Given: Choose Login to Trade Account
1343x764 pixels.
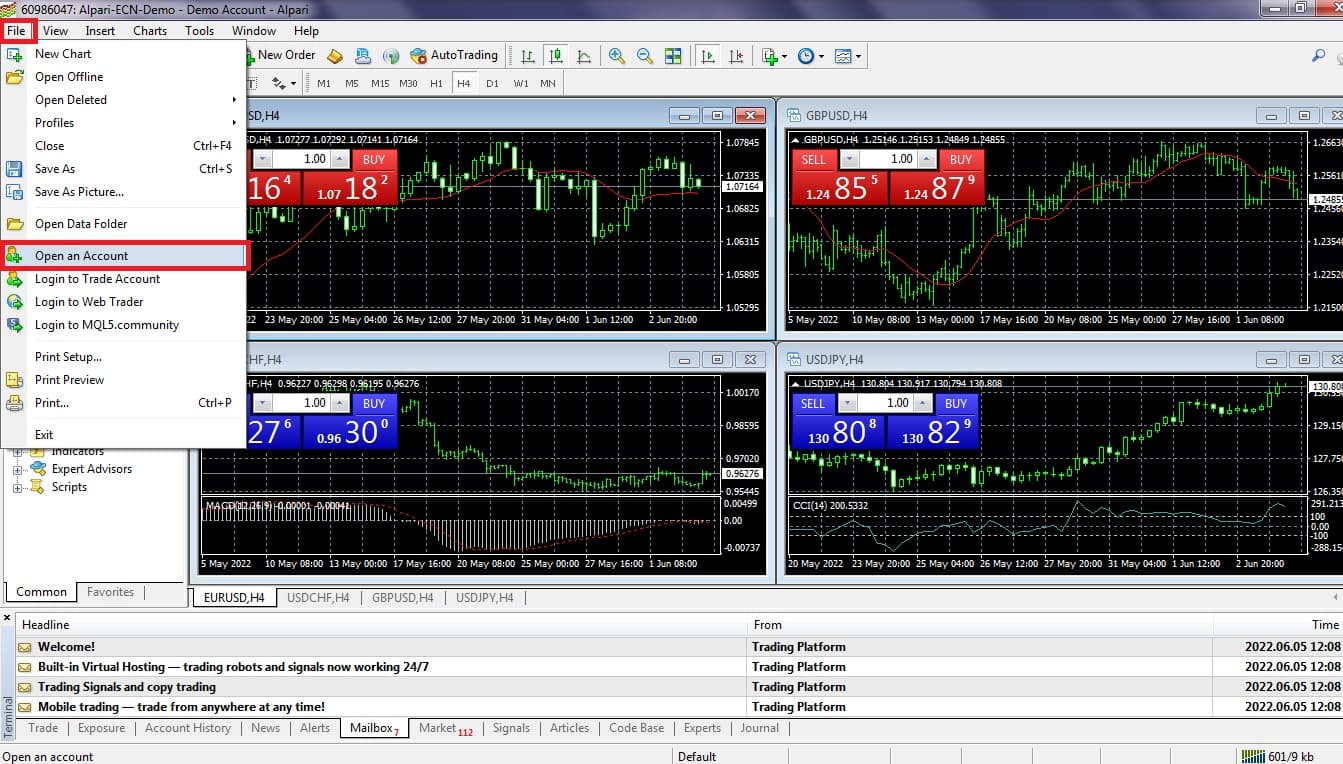Looking at the screenshot, I should click(x=123, y=279).
